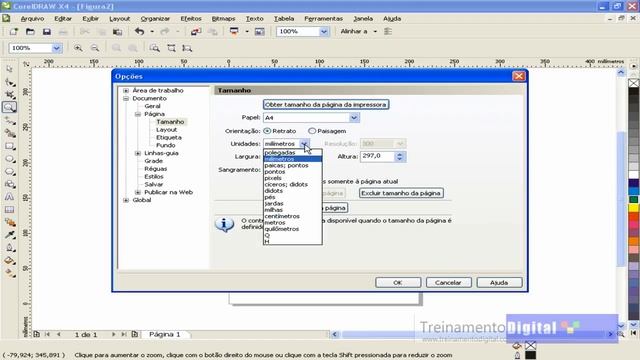
Task: Click the Ajuda button in the dialog
Action: click(499, 282)
